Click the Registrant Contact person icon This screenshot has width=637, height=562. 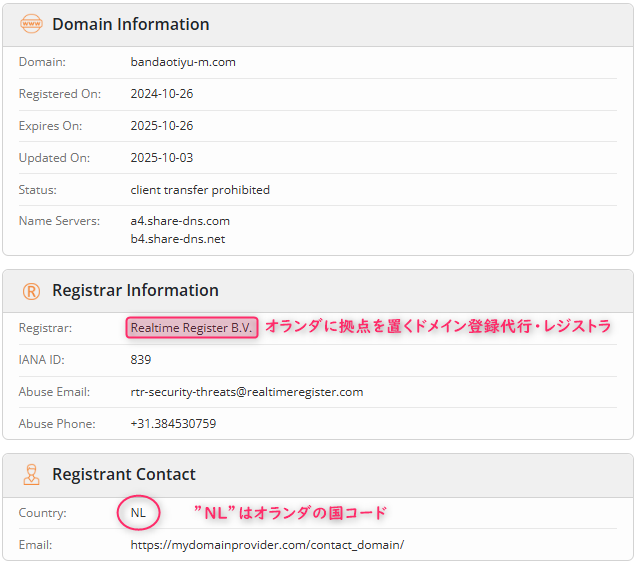pos(32,475)
